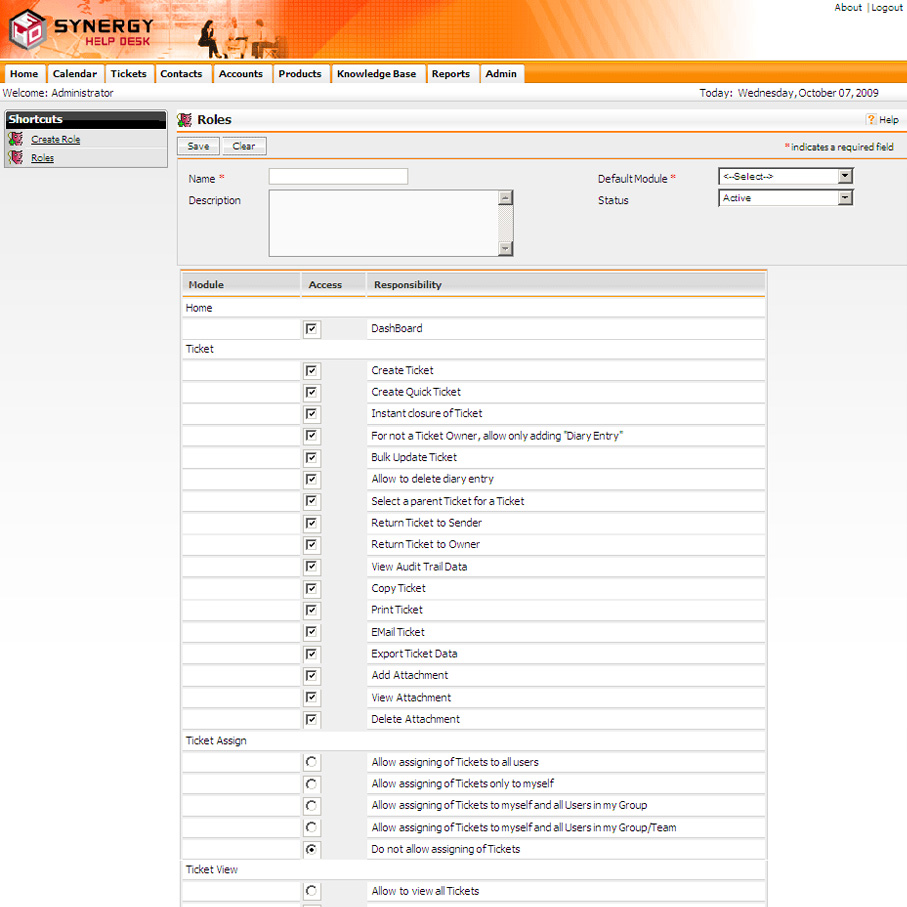Image resolution: width=907 pixels, height=907 pixels.
Task: Toggle the Create Quick Ticket checkbox
Action: [312, 393]
